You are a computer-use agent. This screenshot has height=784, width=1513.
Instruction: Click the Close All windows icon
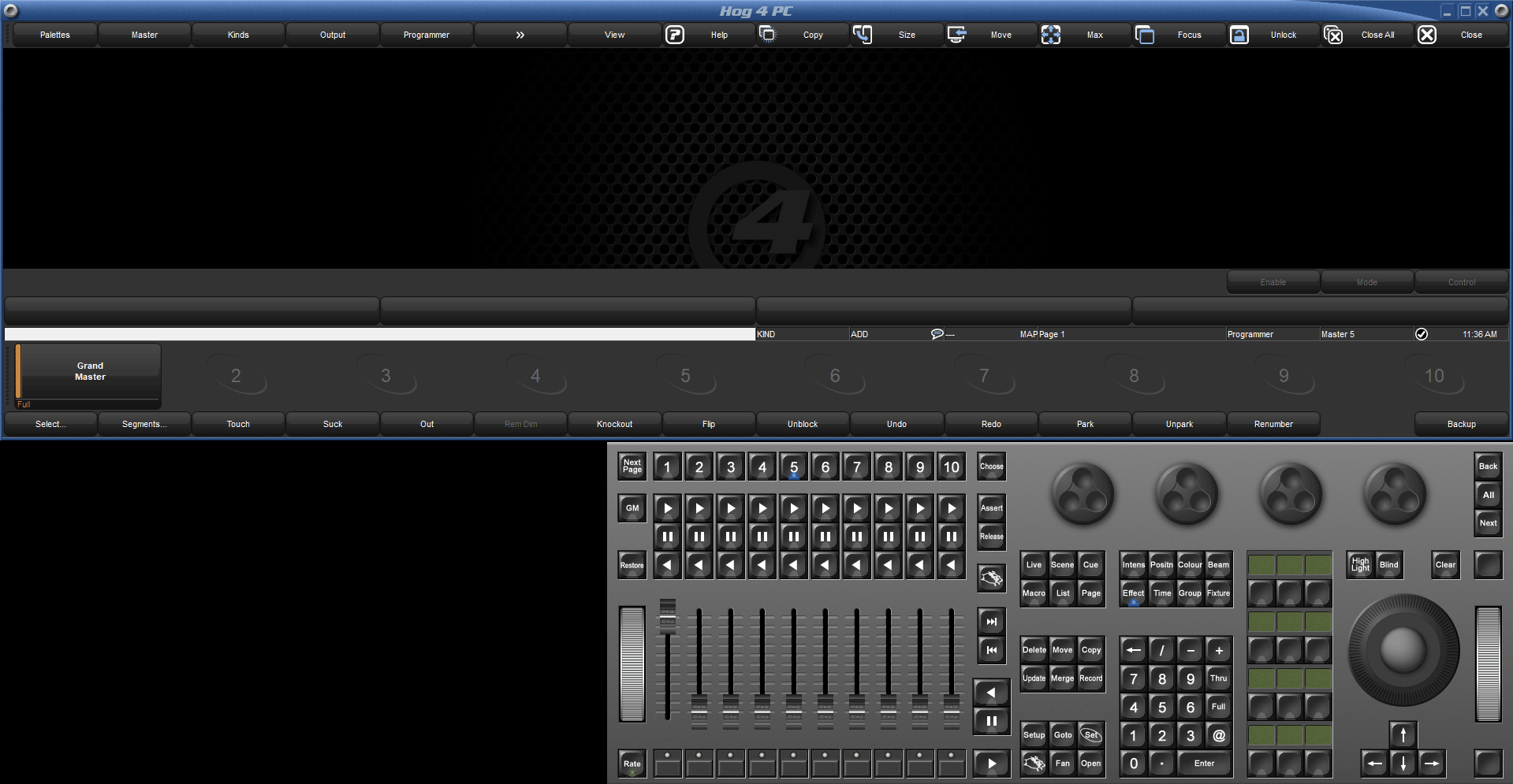coord(1333,35)
